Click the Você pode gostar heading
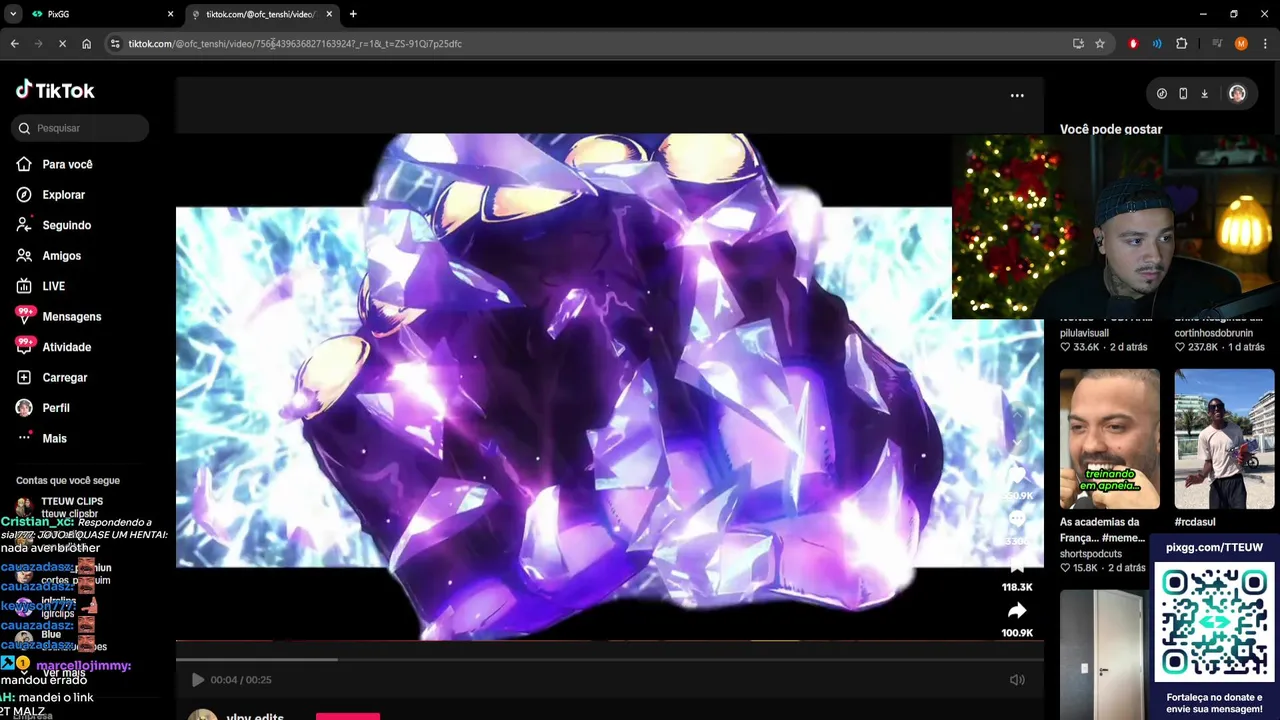Screen dimensions: 1280x720 coord(1110,130)
